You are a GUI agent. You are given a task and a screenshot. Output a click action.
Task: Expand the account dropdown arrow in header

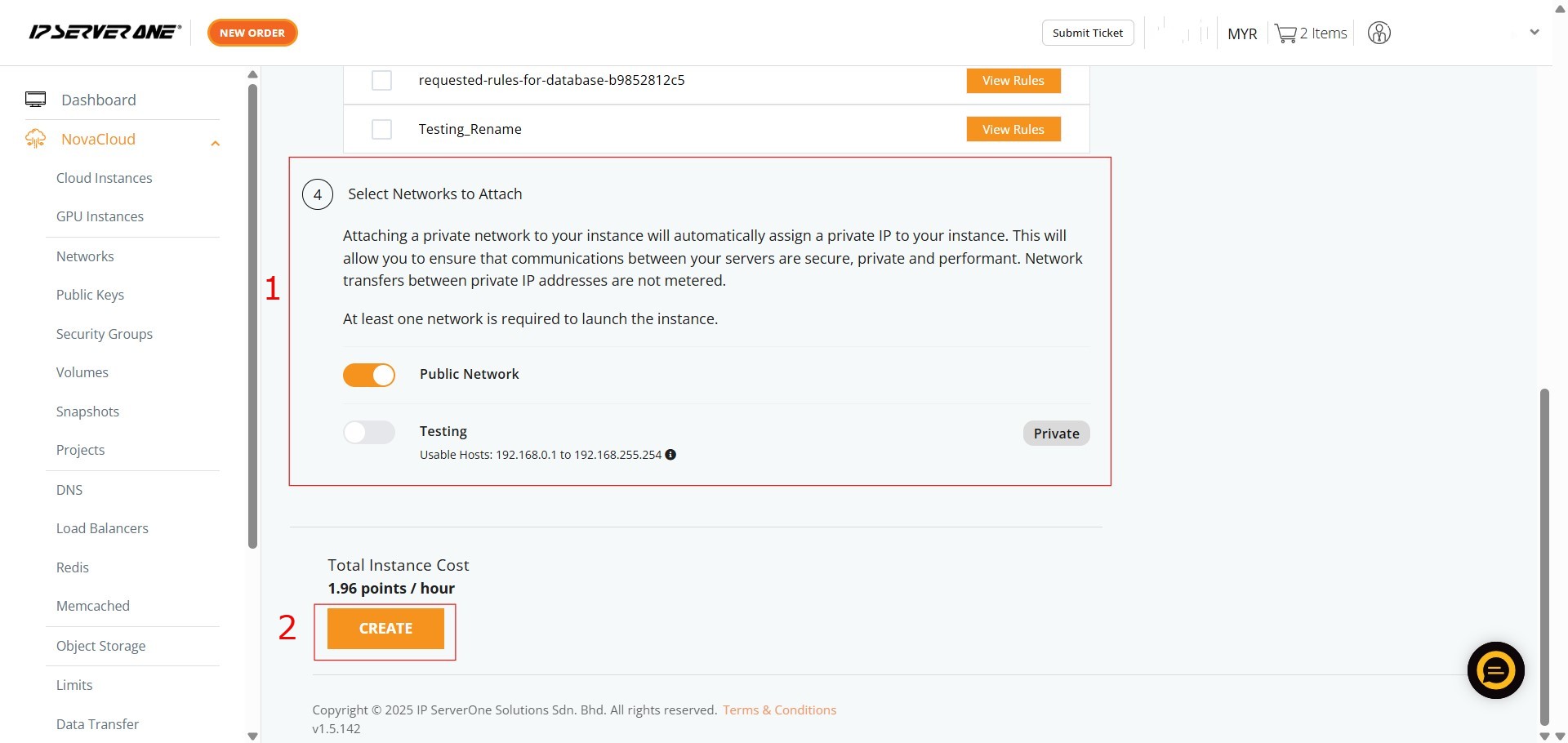(x=1535, y=33)
